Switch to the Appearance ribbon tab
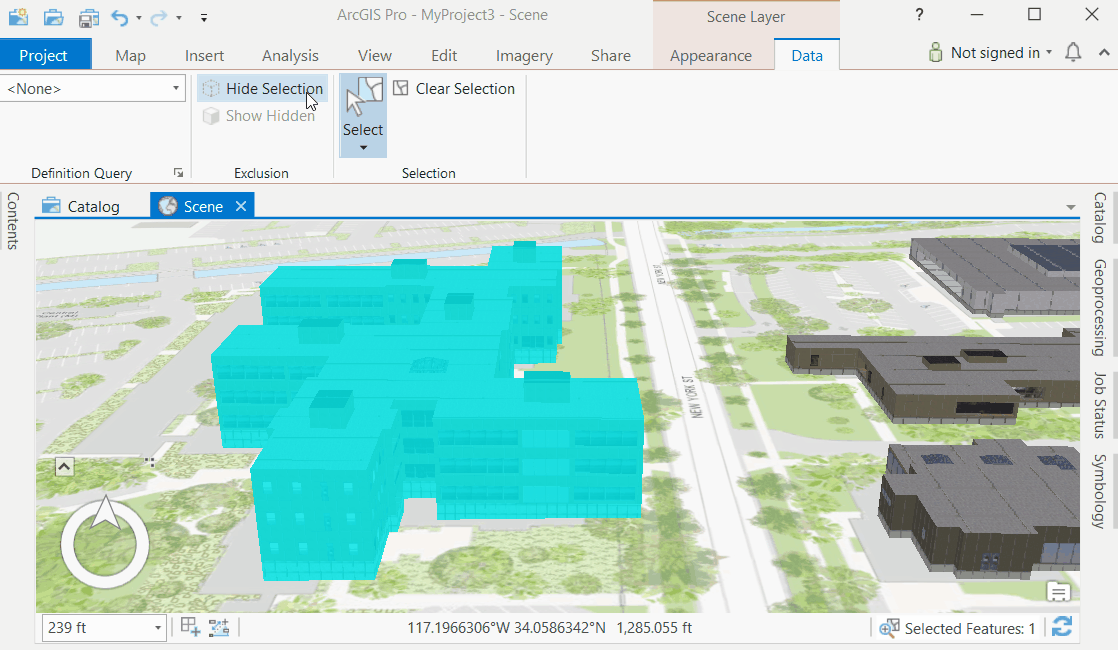The width and height of the screenshot is (1118, 650). [x=711, y=56]
